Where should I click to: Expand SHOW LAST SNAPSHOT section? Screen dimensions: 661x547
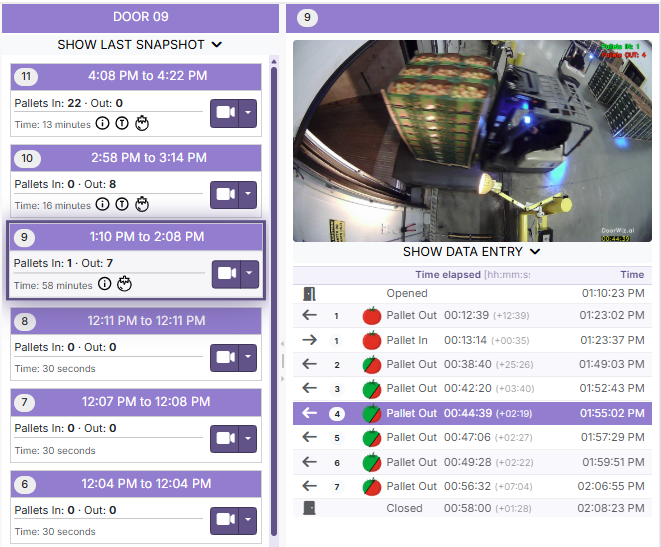tap(140, 45)
